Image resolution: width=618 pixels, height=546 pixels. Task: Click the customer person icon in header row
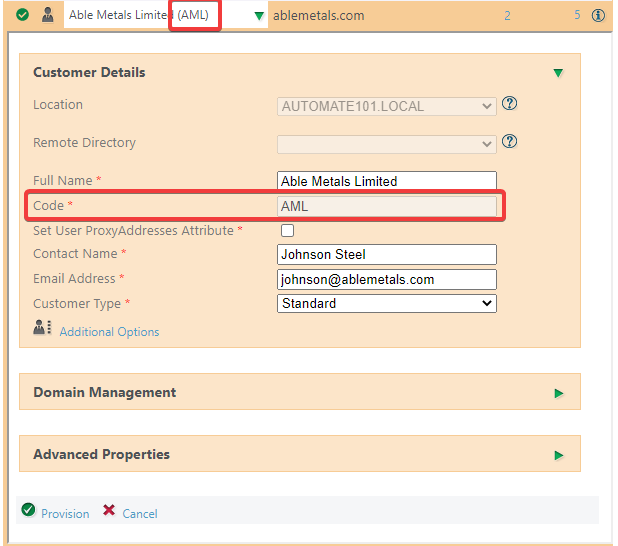point(47,15)
